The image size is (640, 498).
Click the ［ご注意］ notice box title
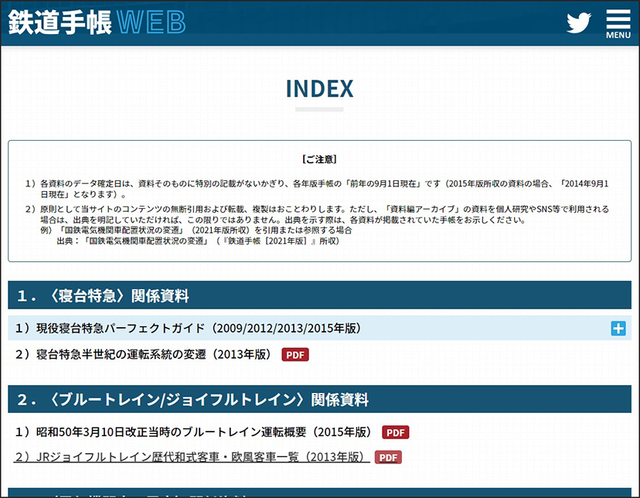(319, 159)
